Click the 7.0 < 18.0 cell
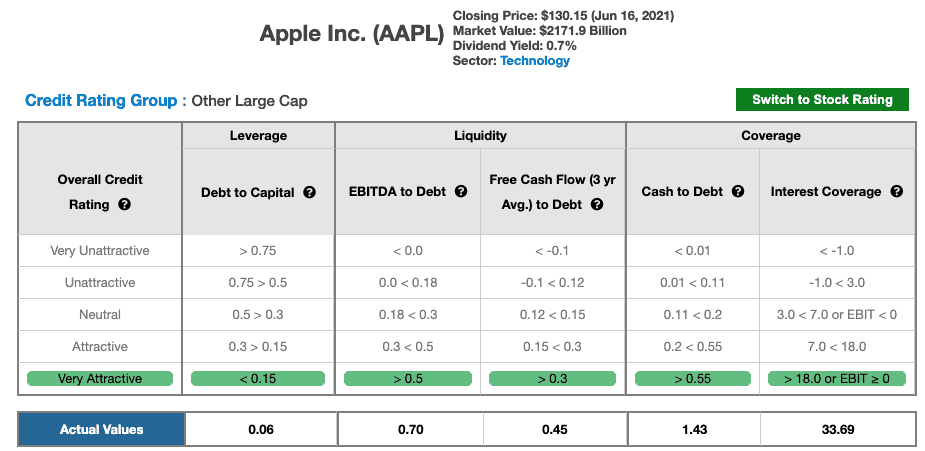The width and height of the screenshot is (925, 451). click(837, 346)
